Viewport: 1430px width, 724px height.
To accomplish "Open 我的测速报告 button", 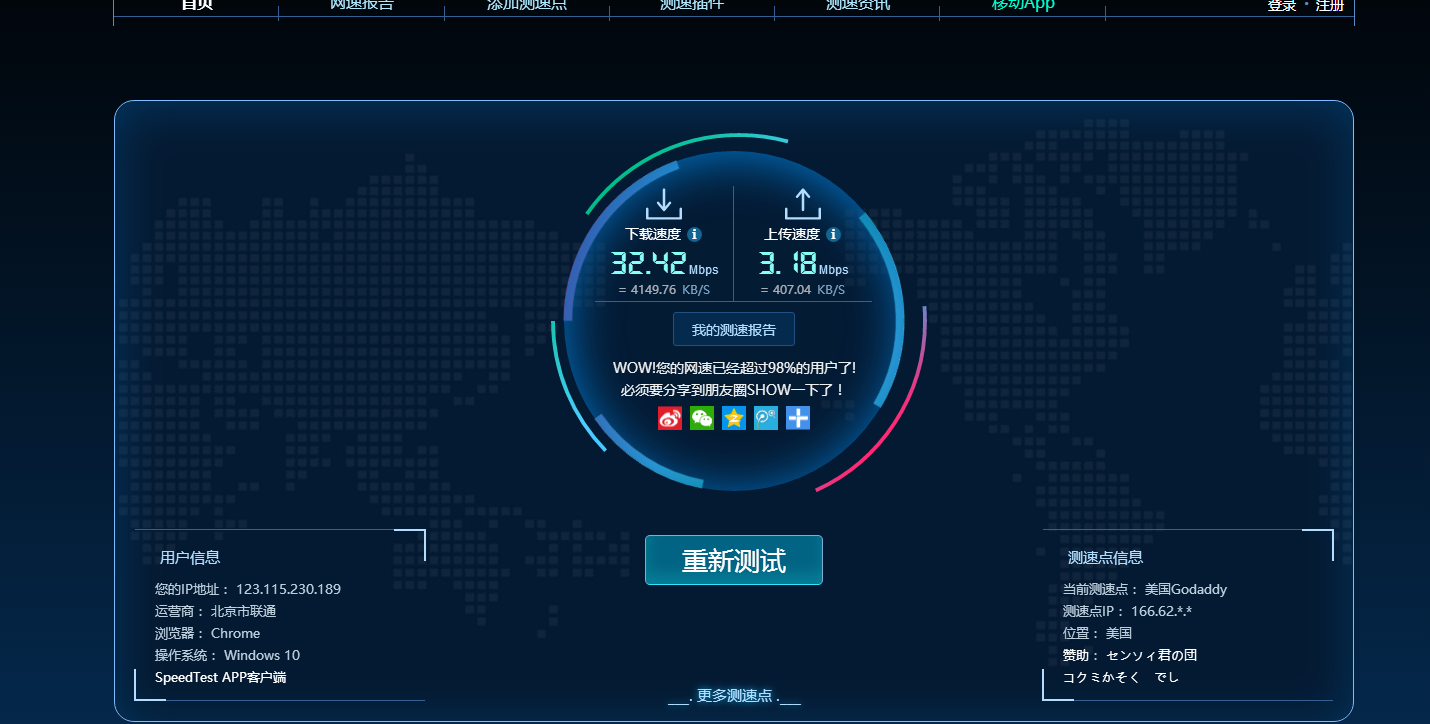I will [x=734, y=330].
